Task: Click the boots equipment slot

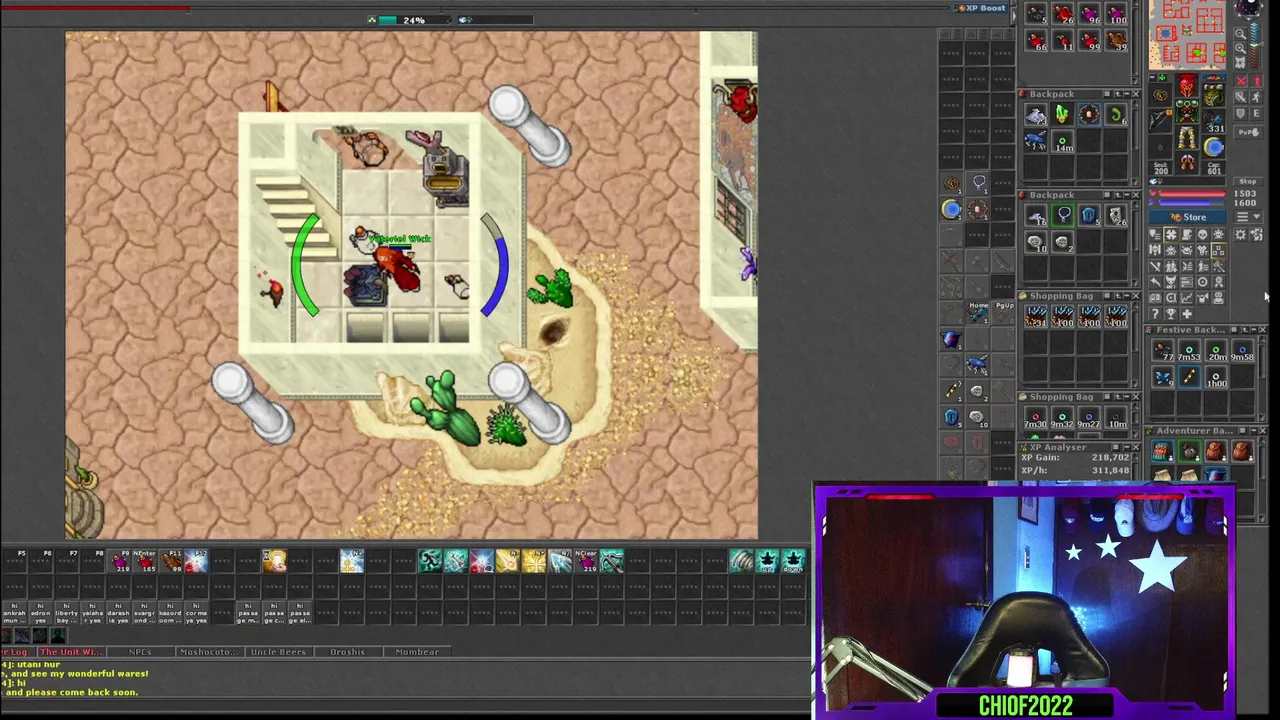Action: point(1186,161)
